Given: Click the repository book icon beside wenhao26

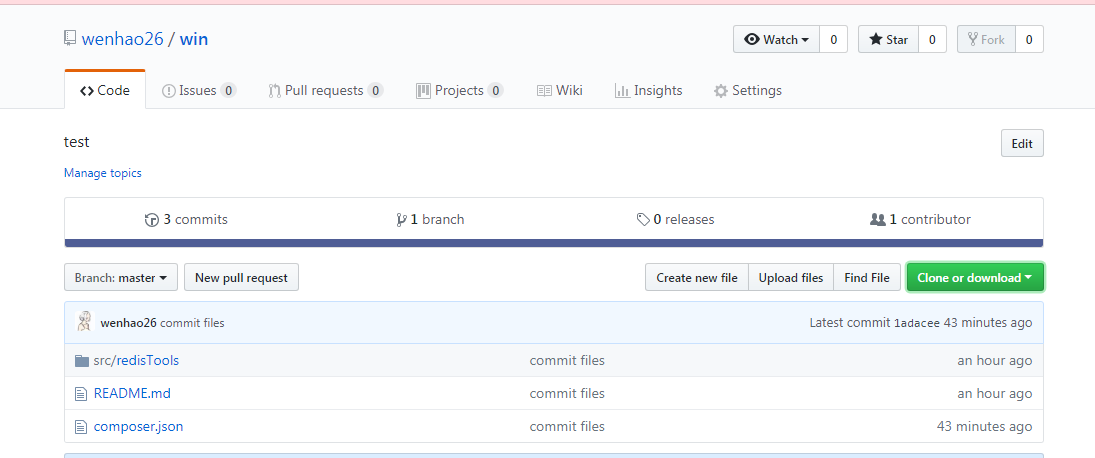Looking at the screenshot, I should click(70, 38).
